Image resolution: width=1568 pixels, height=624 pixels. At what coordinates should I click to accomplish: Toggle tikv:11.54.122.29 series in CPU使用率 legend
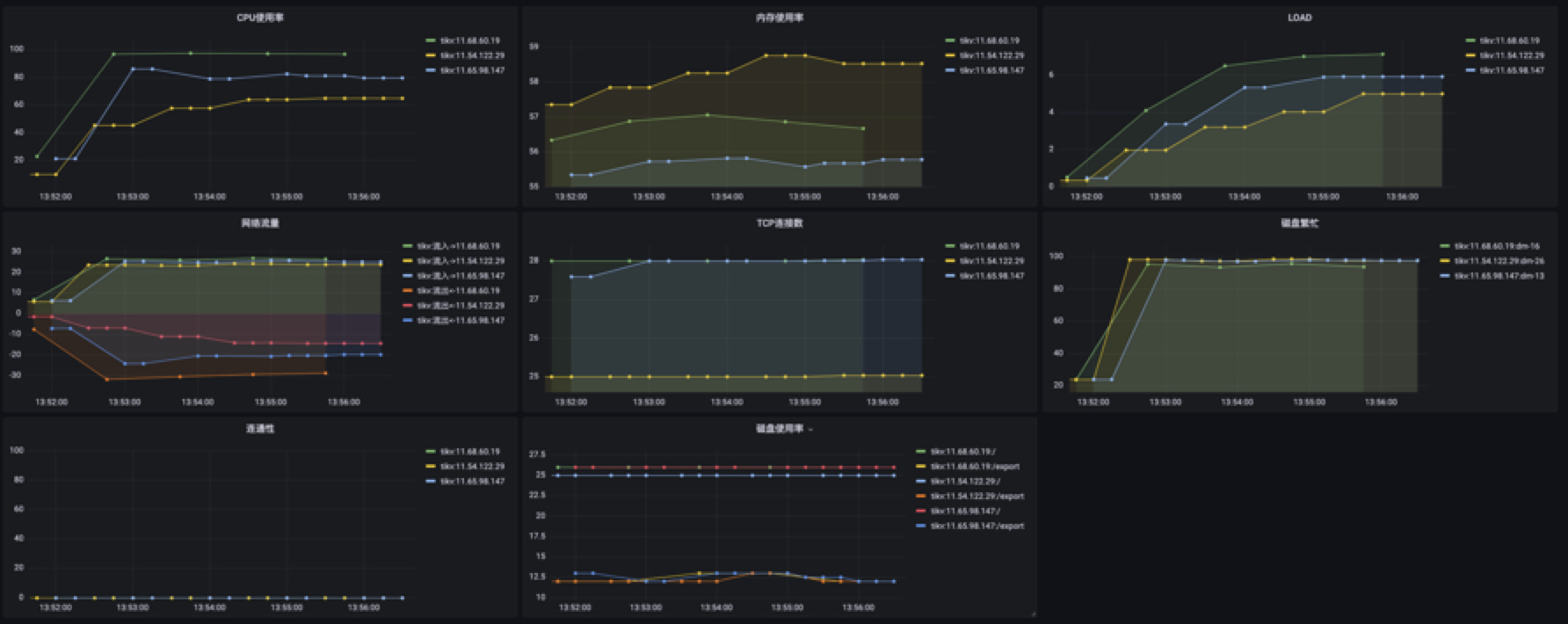click(472, 55)
